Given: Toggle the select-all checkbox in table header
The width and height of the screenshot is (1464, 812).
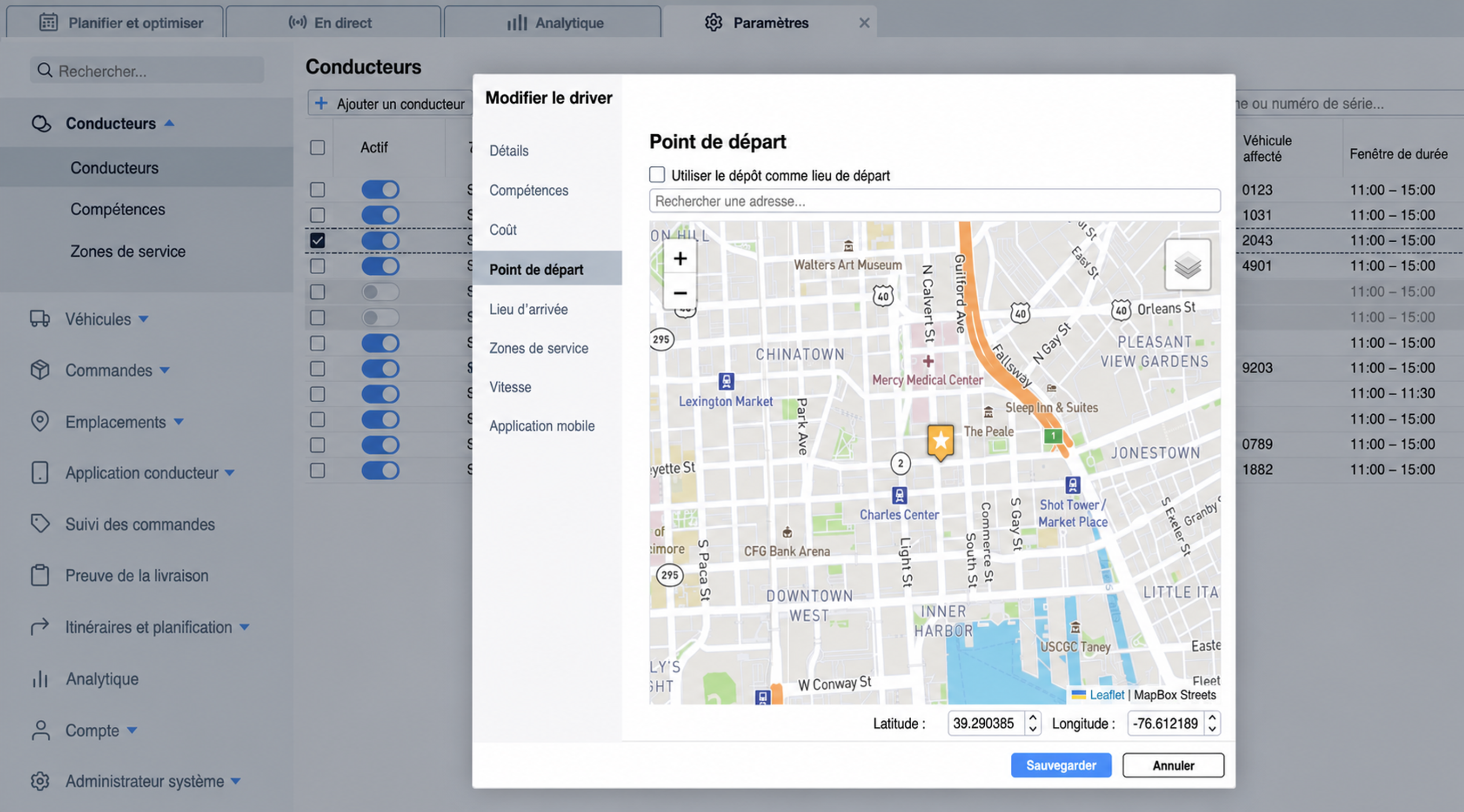Looking at the screenshot, I should tap(318, 147).
